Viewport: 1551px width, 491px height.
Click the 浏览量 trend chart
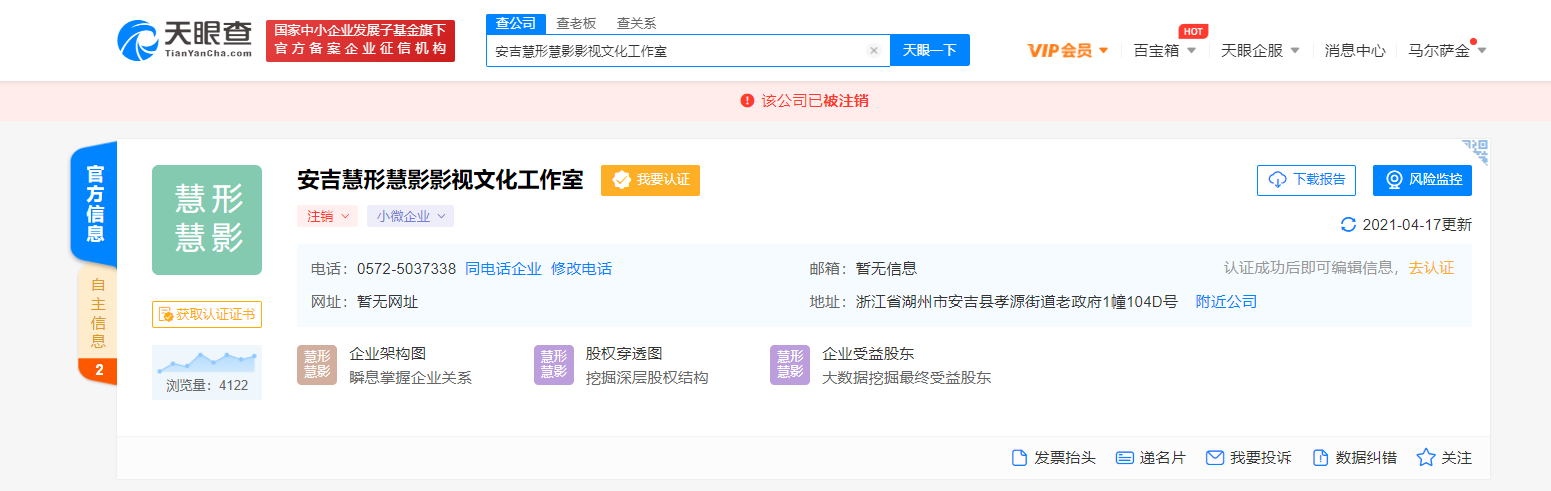[207, 361]
